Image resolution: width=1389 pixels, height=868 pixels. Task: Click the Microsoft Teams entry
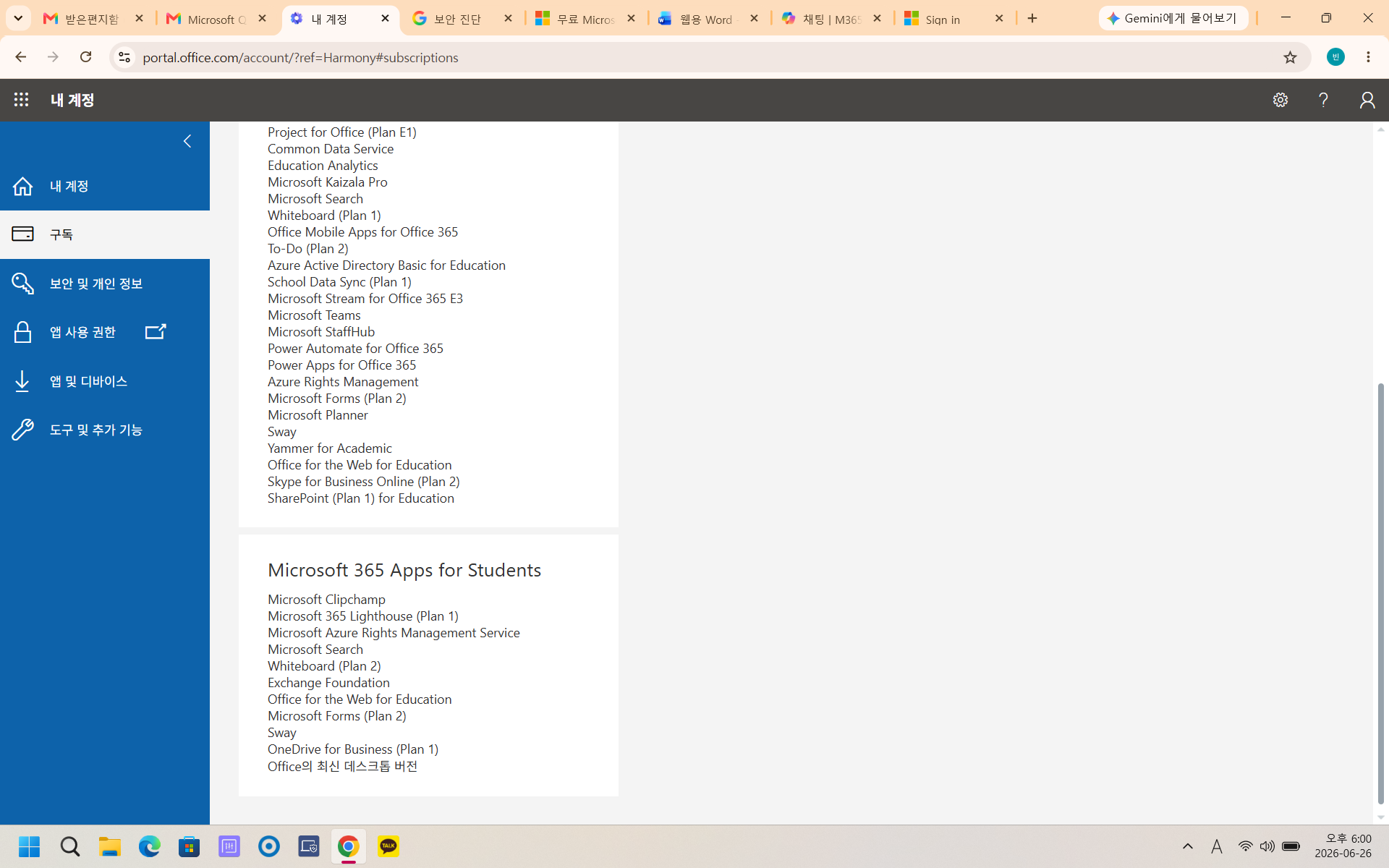[314, 315]
